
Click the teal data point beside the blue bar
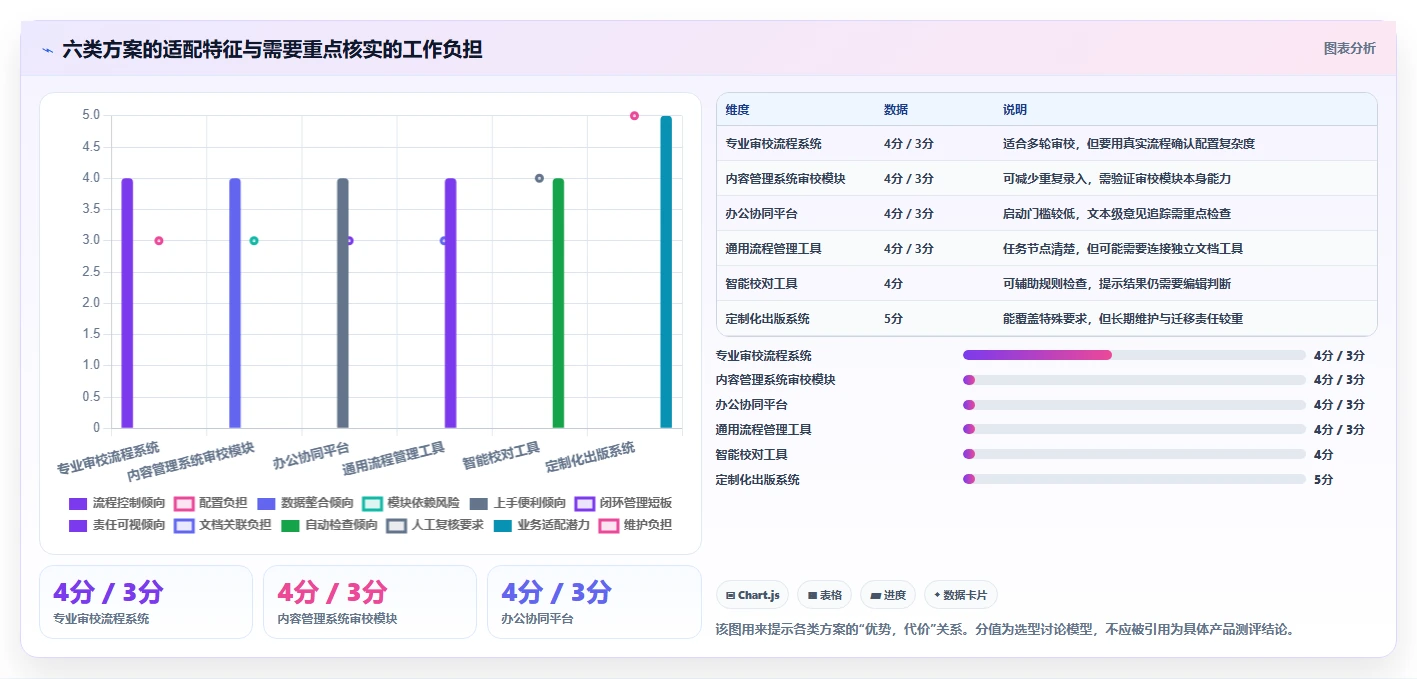[254, 240]
